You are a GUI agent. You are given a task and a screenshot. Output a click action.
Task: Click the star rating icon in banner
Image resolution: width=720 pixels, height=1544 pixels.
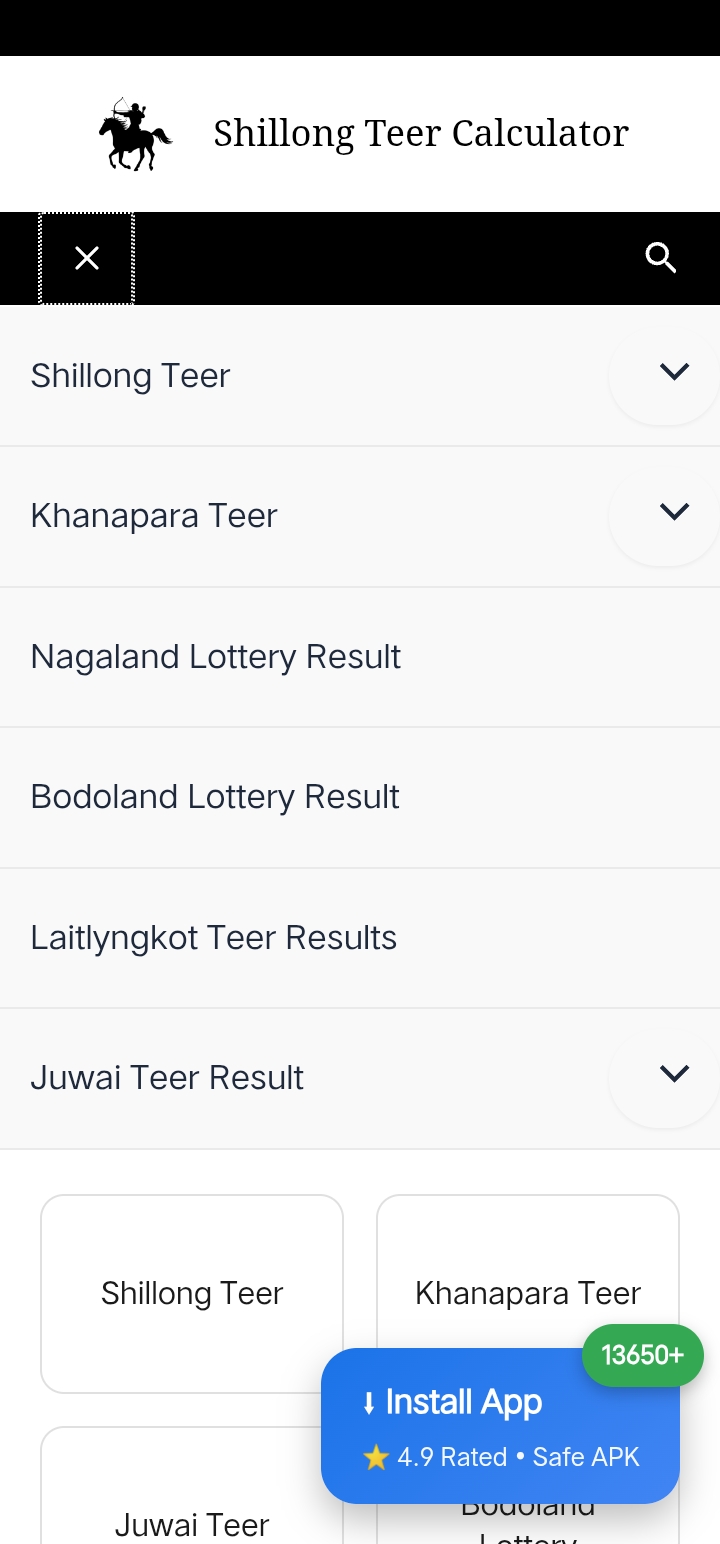coord(376,1458)
